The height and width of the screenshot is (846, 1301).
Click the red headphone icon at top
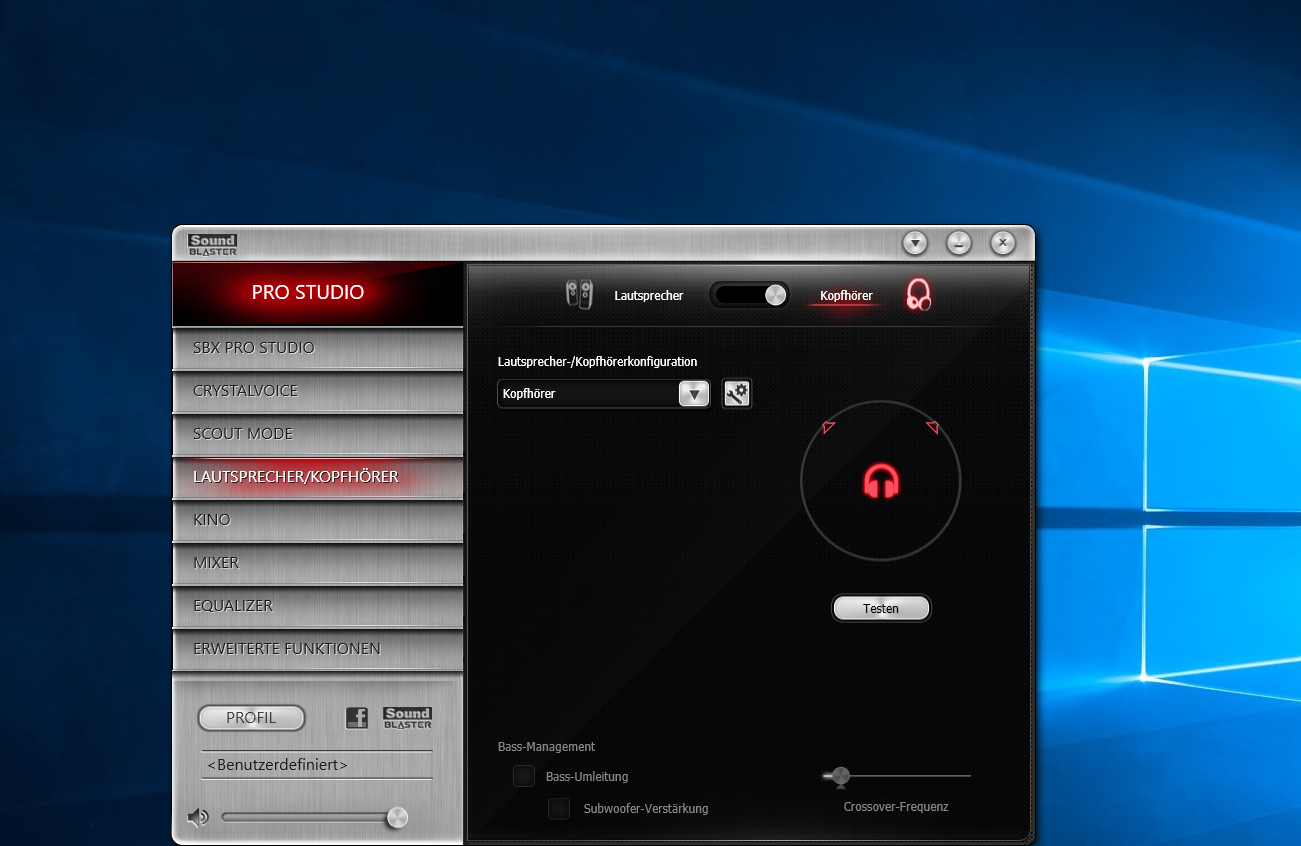tap(919, 294)
